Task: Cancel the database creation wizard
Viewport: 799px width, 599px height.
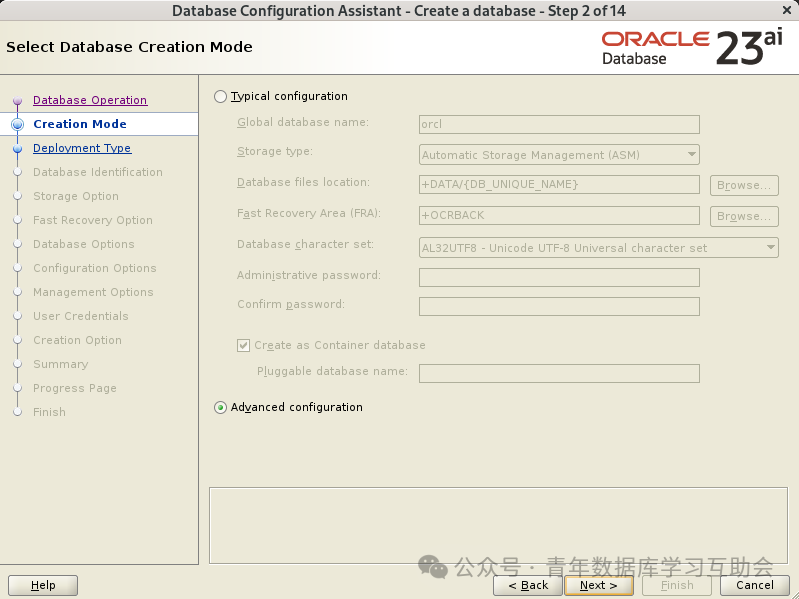Action: tap(755, 585)
